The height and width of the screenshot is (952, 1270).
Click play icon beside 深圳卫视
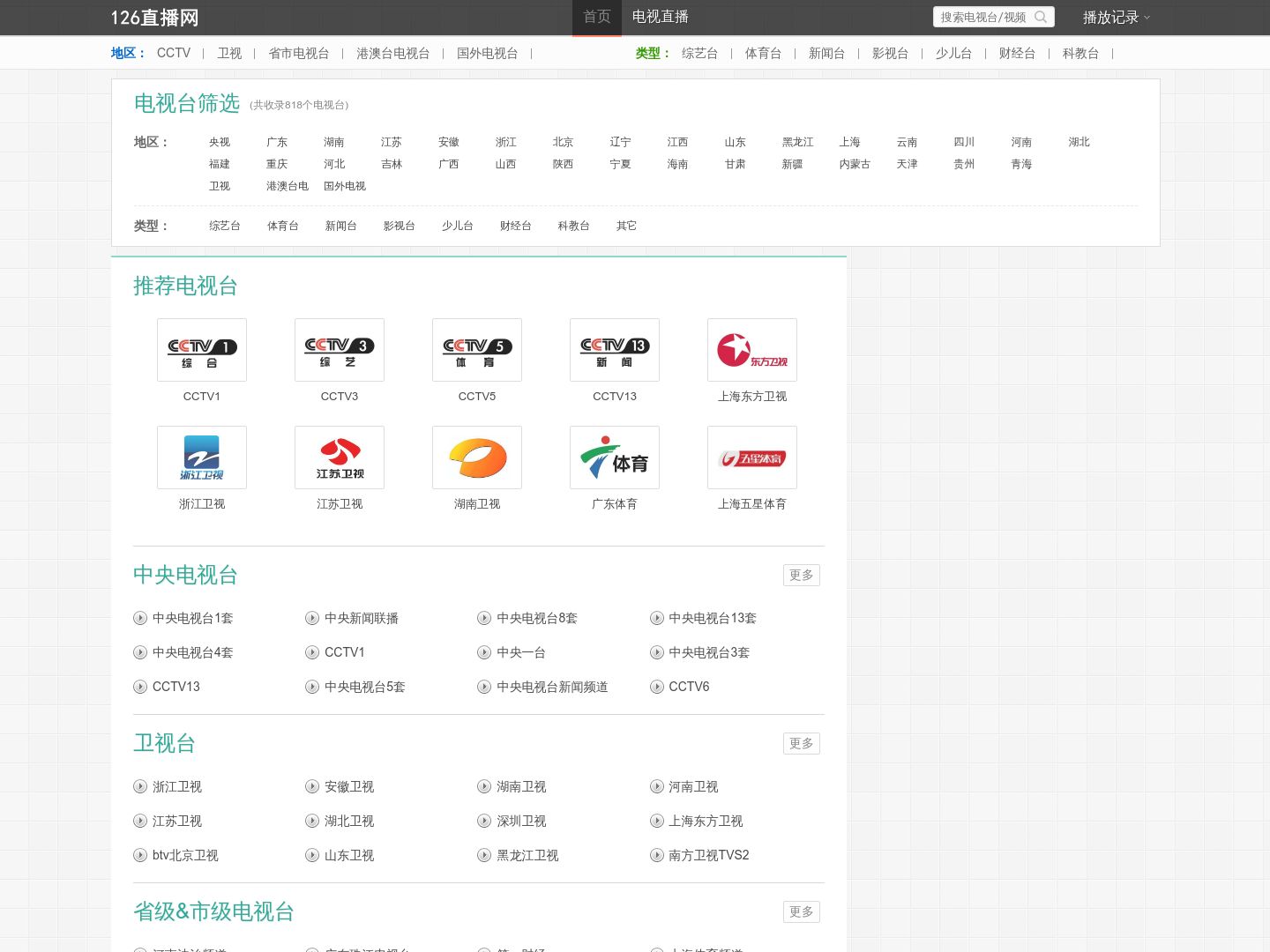click(484, 821)
